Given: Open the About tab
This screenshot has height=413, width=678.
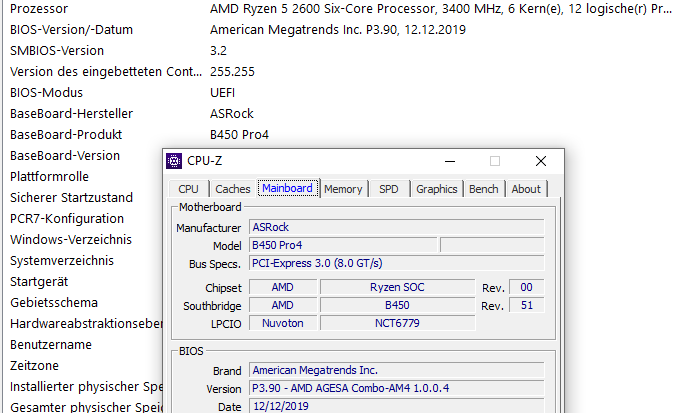Looking at the screenshot, I should pos(526,189).
